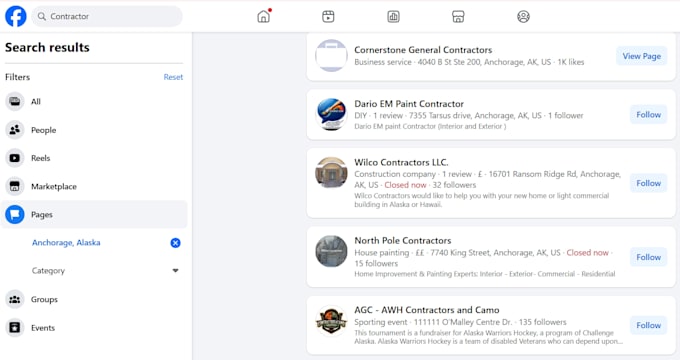This screenshot has width=680, height=360.
Task: Click Wilco Contractors profile picture
Action: point(331,173)
